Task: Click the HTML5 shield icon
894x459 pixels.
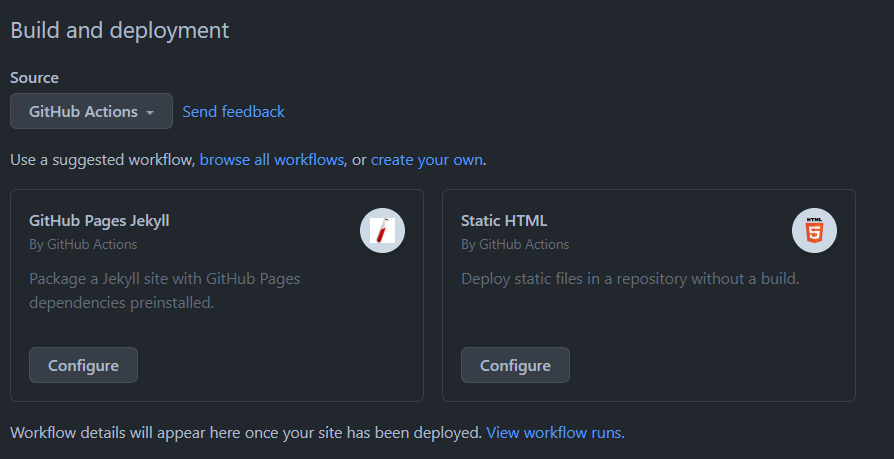Action: [x=814, y=230]
